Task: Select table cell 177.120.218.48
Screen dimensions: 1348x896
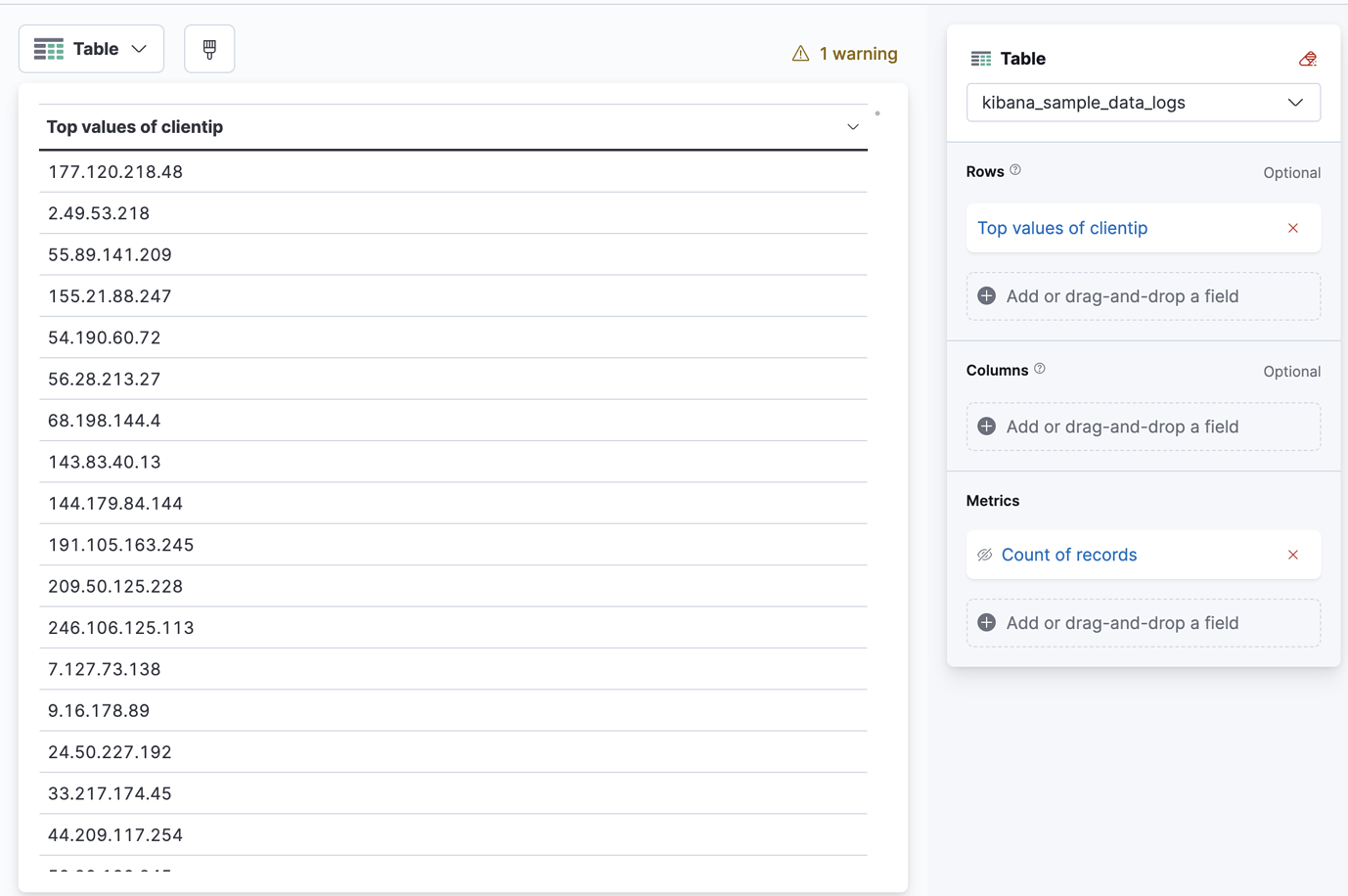Action: (x=115, y=172)
